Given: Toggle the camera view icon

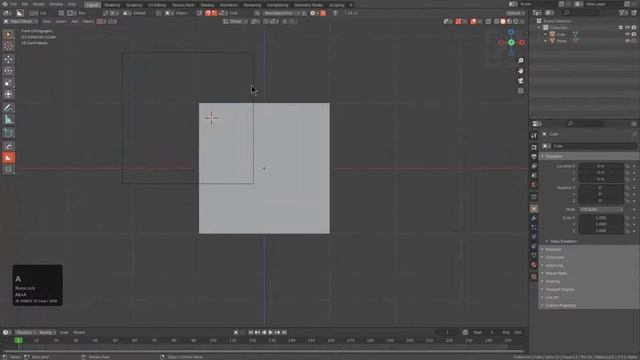Looking at the screenshot, I should (521, 81).
